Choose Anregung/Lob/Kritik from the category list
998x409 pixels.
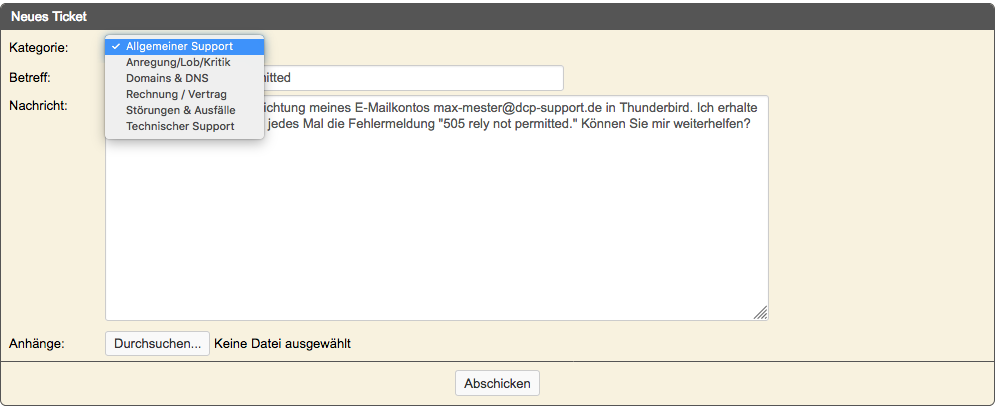tap(185, 62)
